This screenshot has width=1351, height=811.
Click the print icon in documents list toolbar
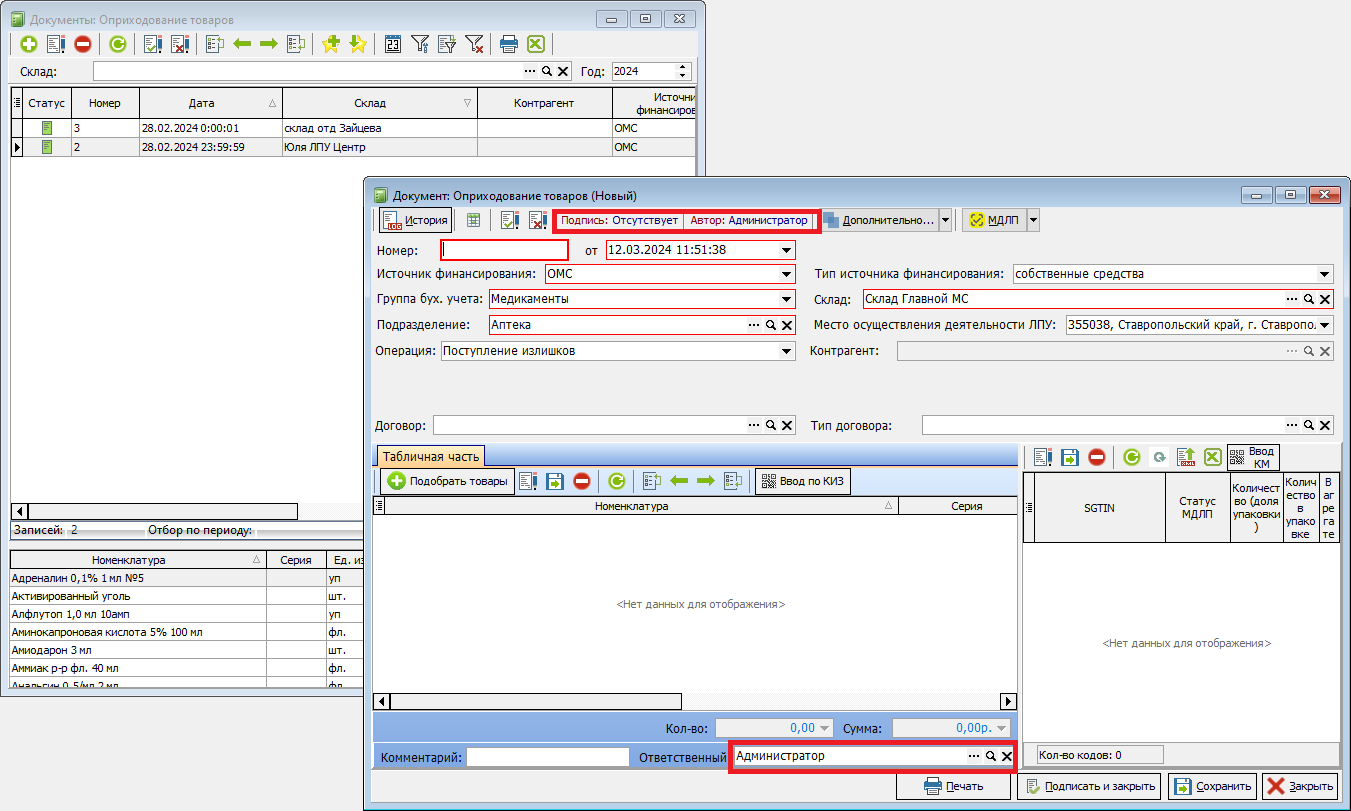pos(509,44)
